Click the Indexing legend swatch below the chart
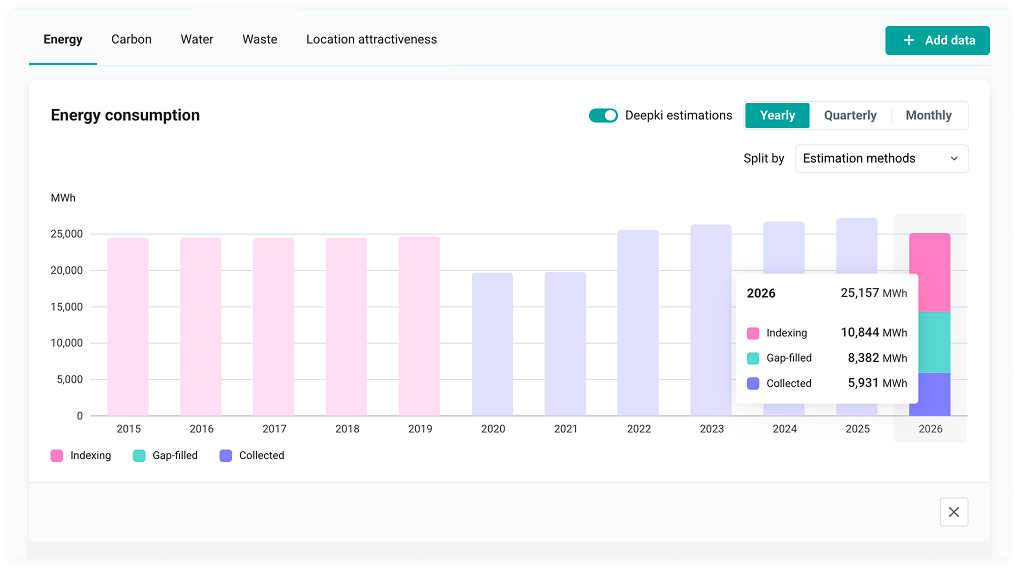This screenshot has width=1020, height=570. pos(57,455)
